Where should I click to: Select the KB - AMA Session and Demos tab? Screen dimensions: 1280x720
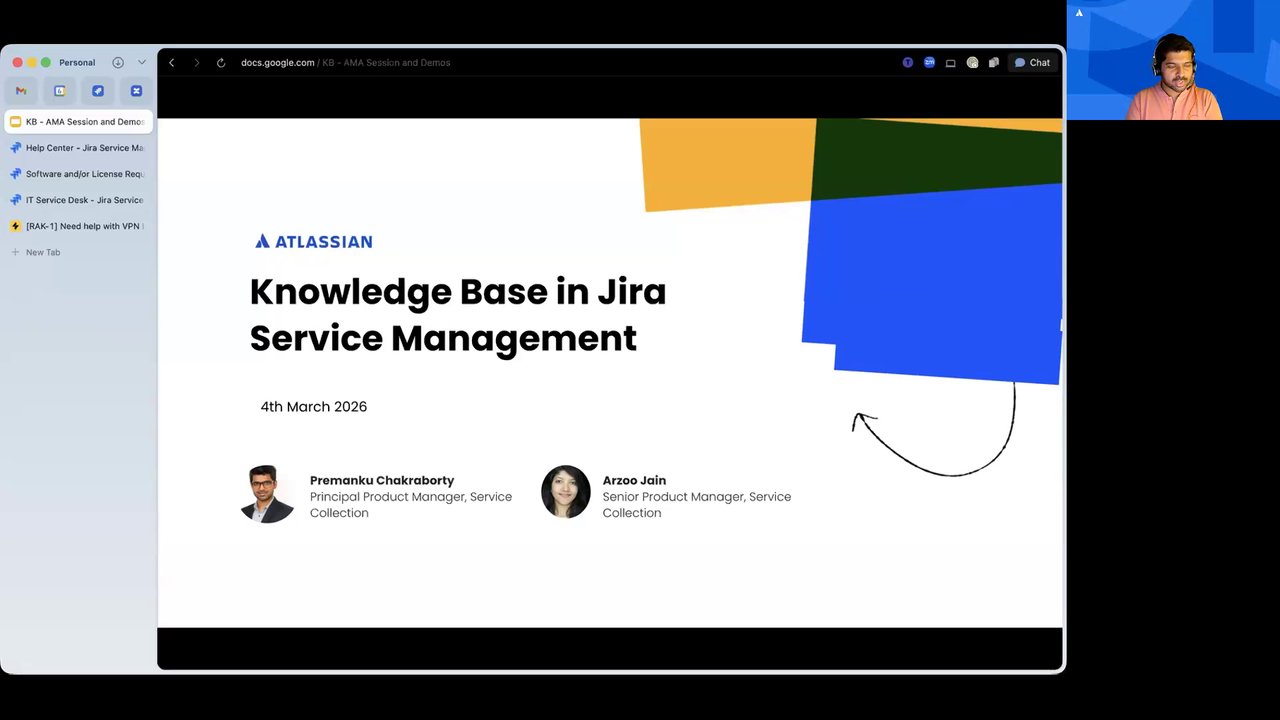click(79, 122)
